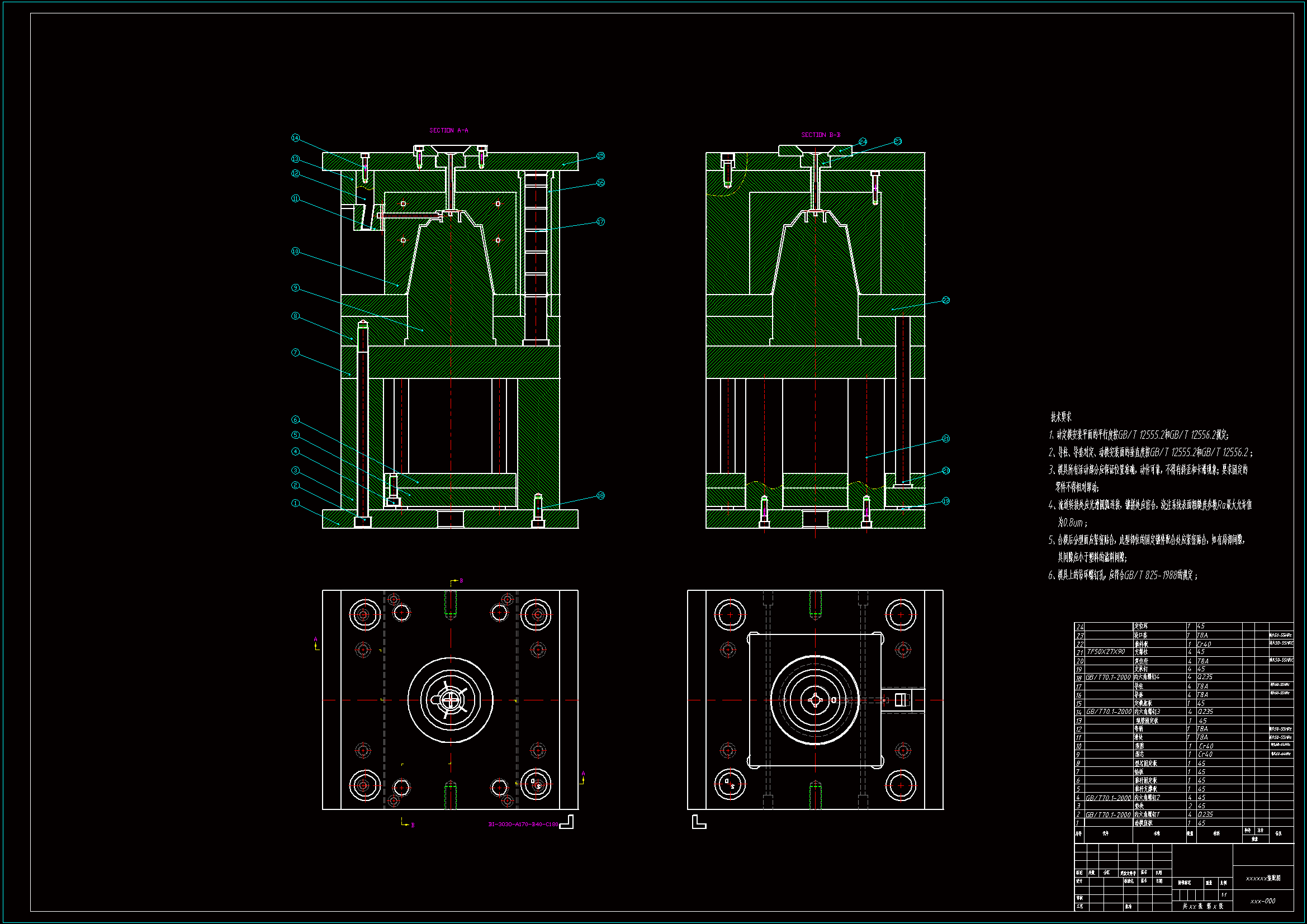Click the SECTION B-B label
The image size is (1307, 924).
[x=820, y=135]
